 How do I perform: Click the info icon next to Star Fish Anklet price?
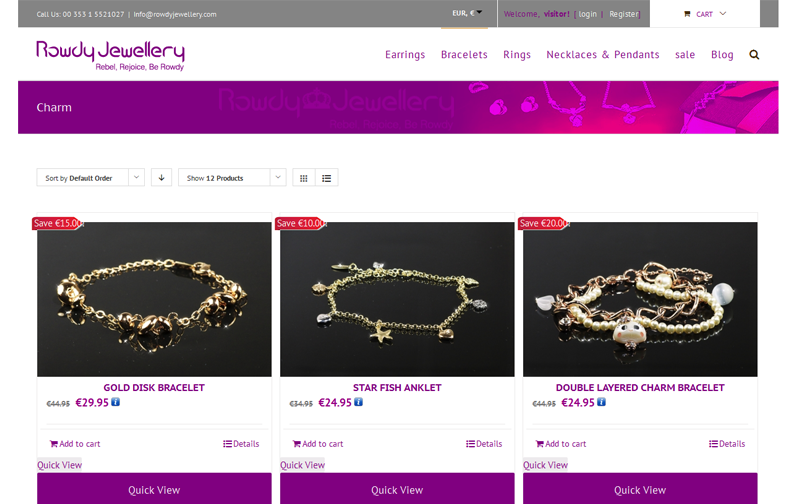point(359,402)
